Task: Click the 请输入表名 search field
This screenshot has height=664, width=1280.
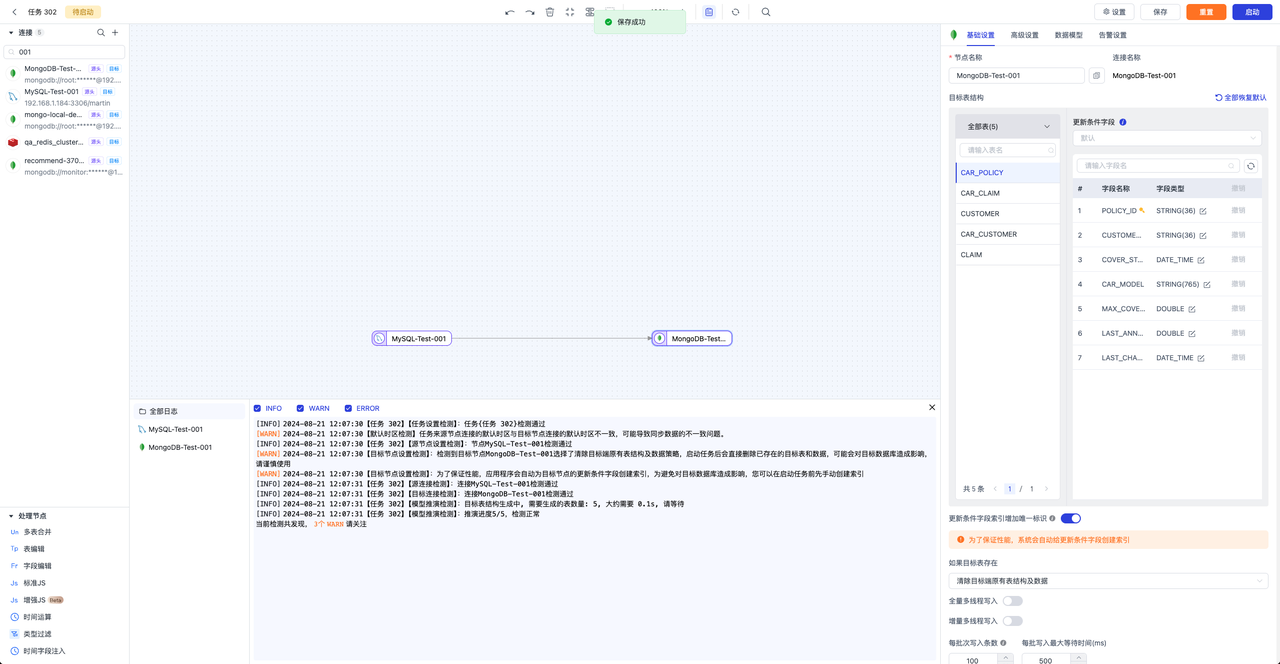Action: tap(1007, 150)
